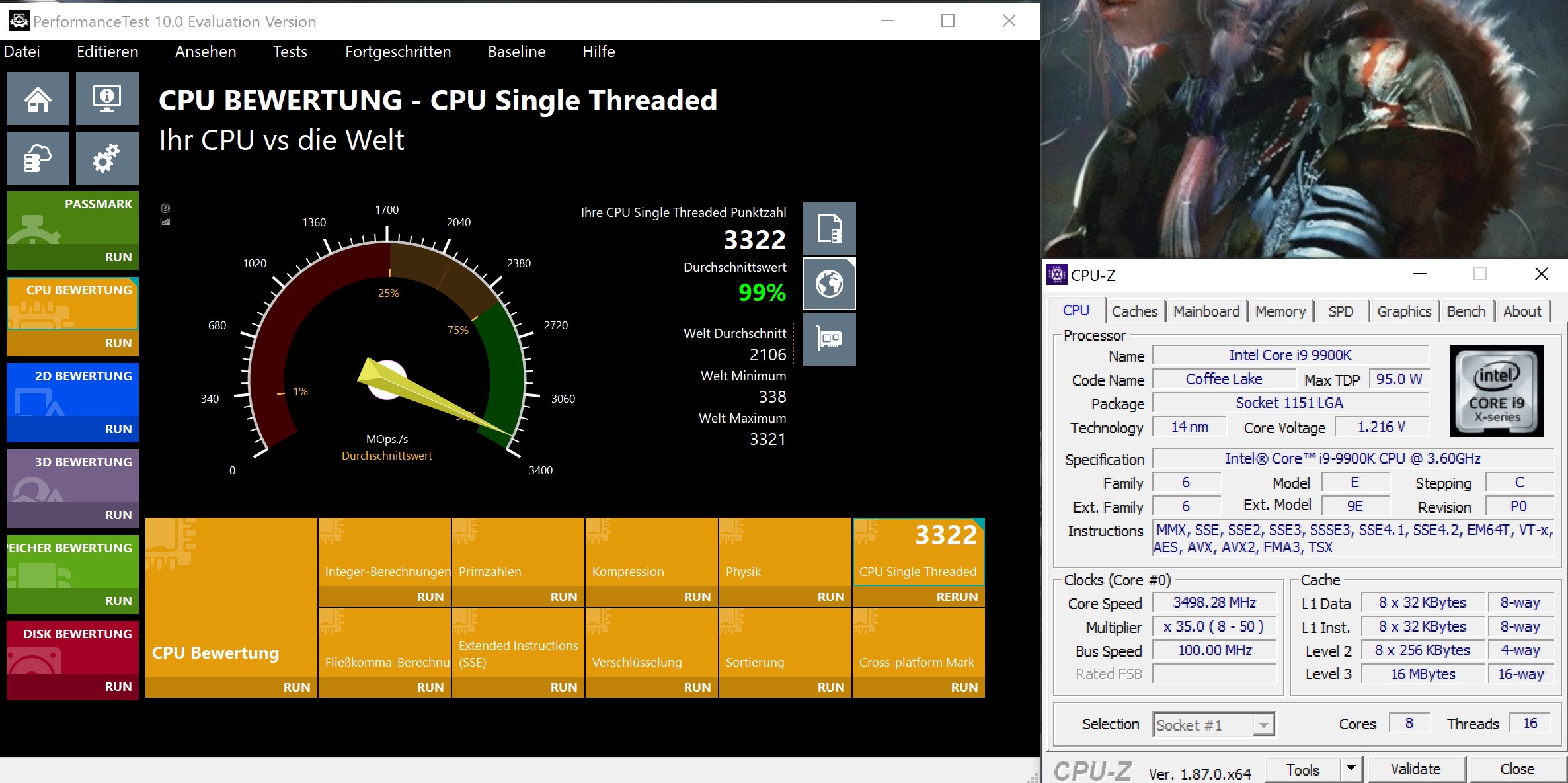Switch to the Caches tab in CPU-Z
1568x783 pixels.
pos(1134,311)
